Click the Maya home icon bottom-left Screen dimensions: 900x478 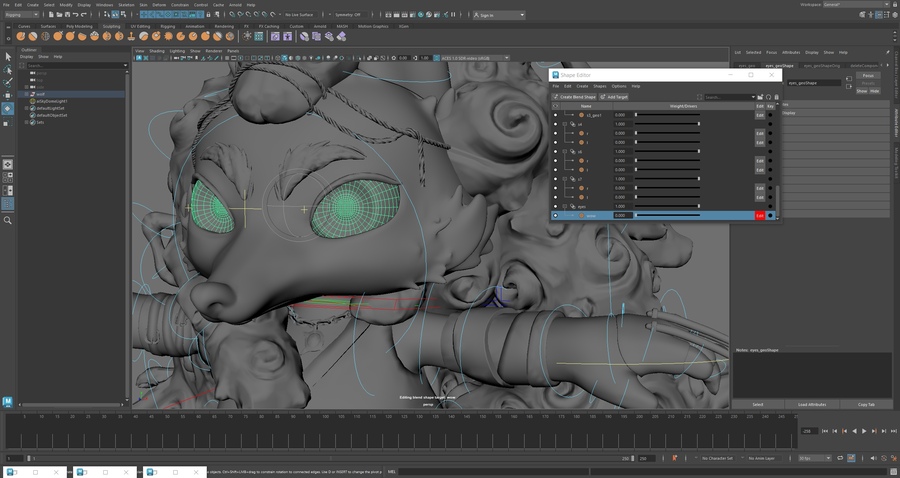8,402
